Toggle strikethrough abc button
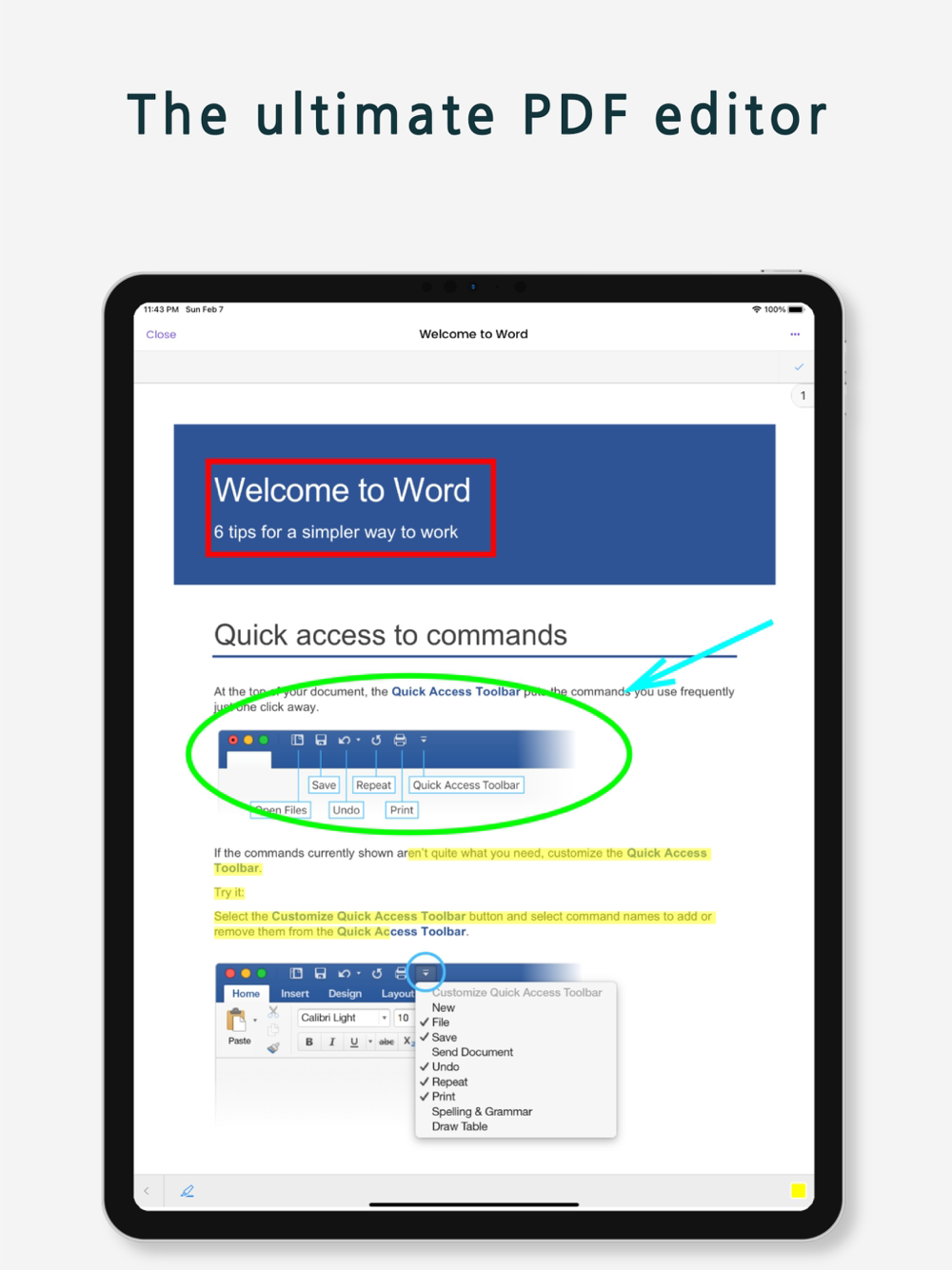 [387, 1042]
